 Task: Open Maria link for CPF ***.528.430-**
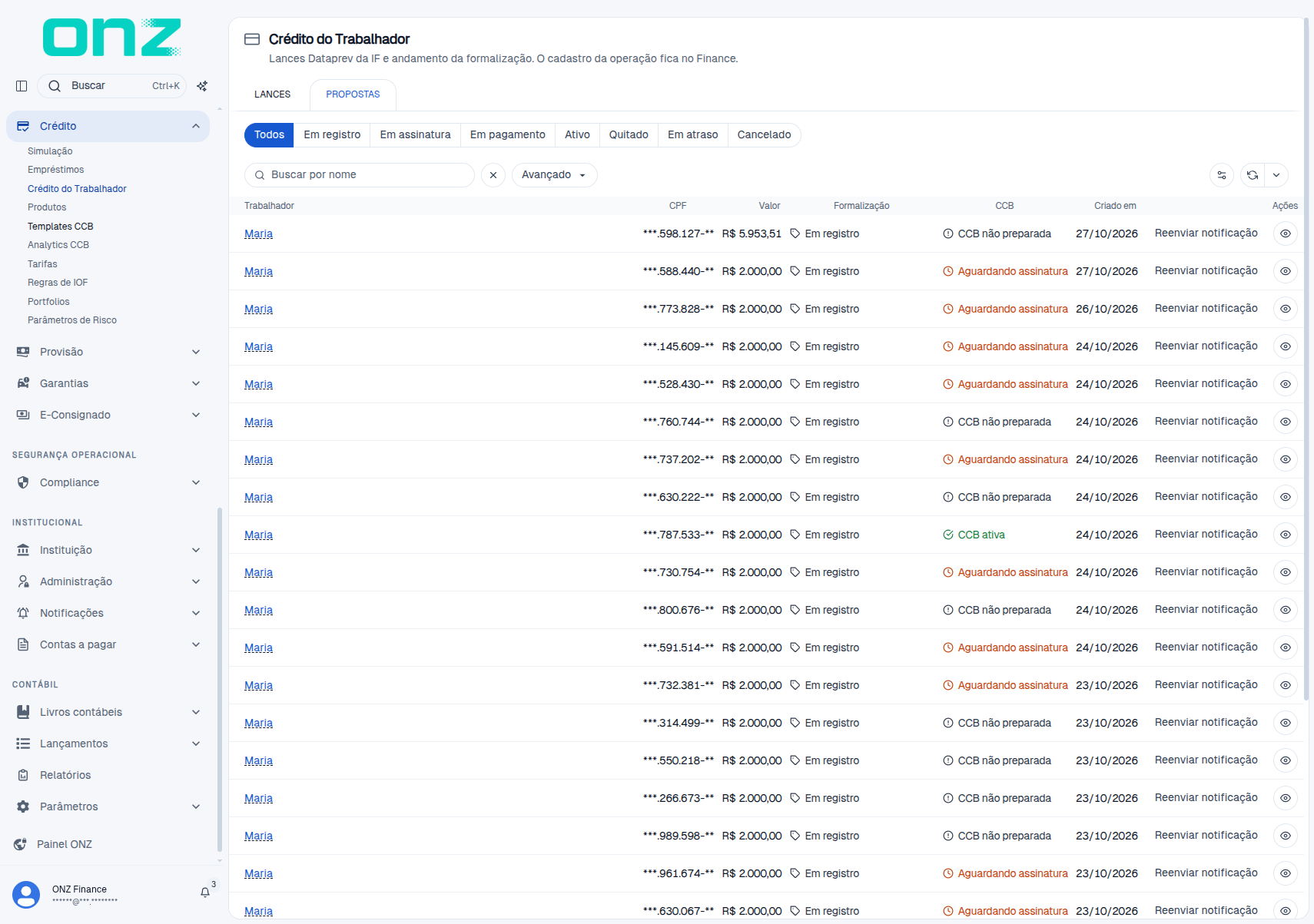258,384
